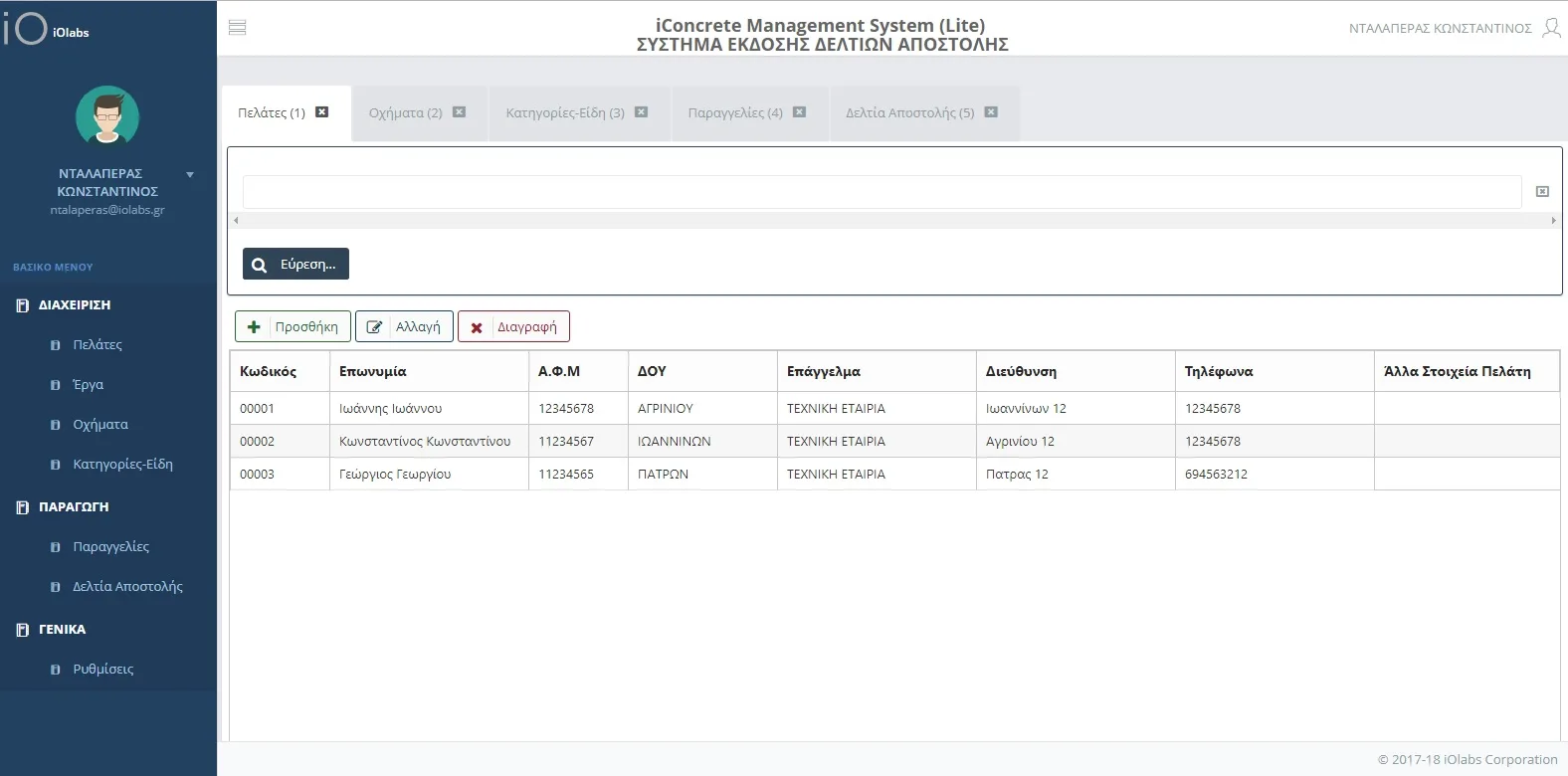Clear the search field with the small x icon
The image size is (1568, 776).
point(1542,191)
